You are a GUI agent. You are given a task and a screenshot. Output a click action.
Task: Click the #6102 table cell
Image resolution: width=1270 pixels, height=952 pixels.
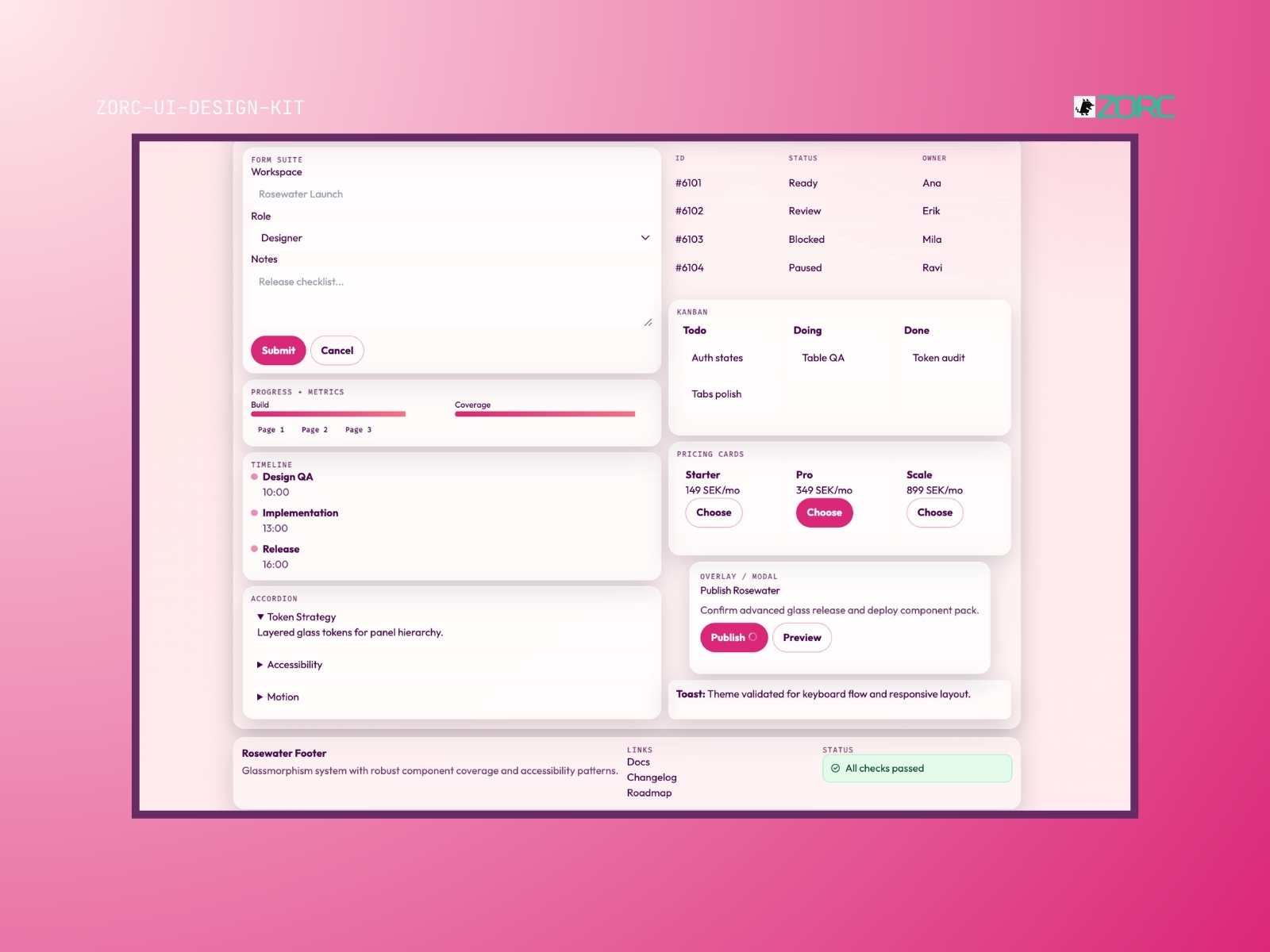click(689, 211)
